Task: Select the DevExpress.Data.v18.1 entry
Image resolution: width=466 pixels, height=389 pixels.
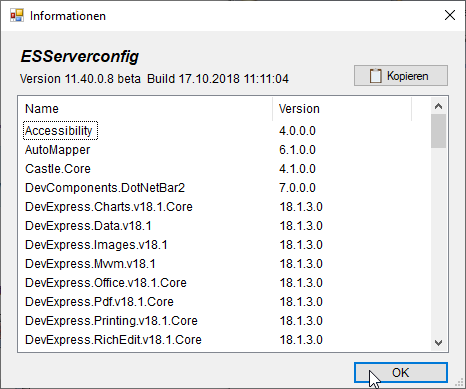Action: pos(88,226)
